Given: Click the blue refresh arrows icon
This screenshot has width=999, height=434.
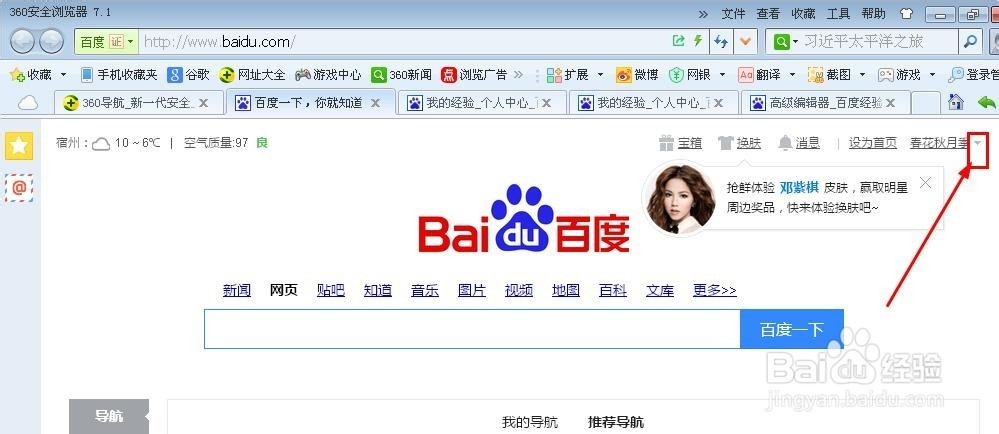Looking at the screenshot, I should (721, 42).
